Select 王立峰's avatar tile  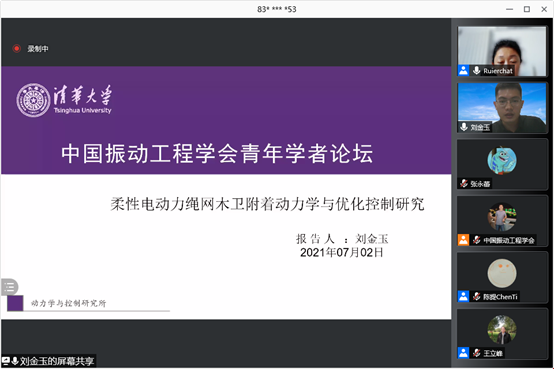click(x=502, y=334)
